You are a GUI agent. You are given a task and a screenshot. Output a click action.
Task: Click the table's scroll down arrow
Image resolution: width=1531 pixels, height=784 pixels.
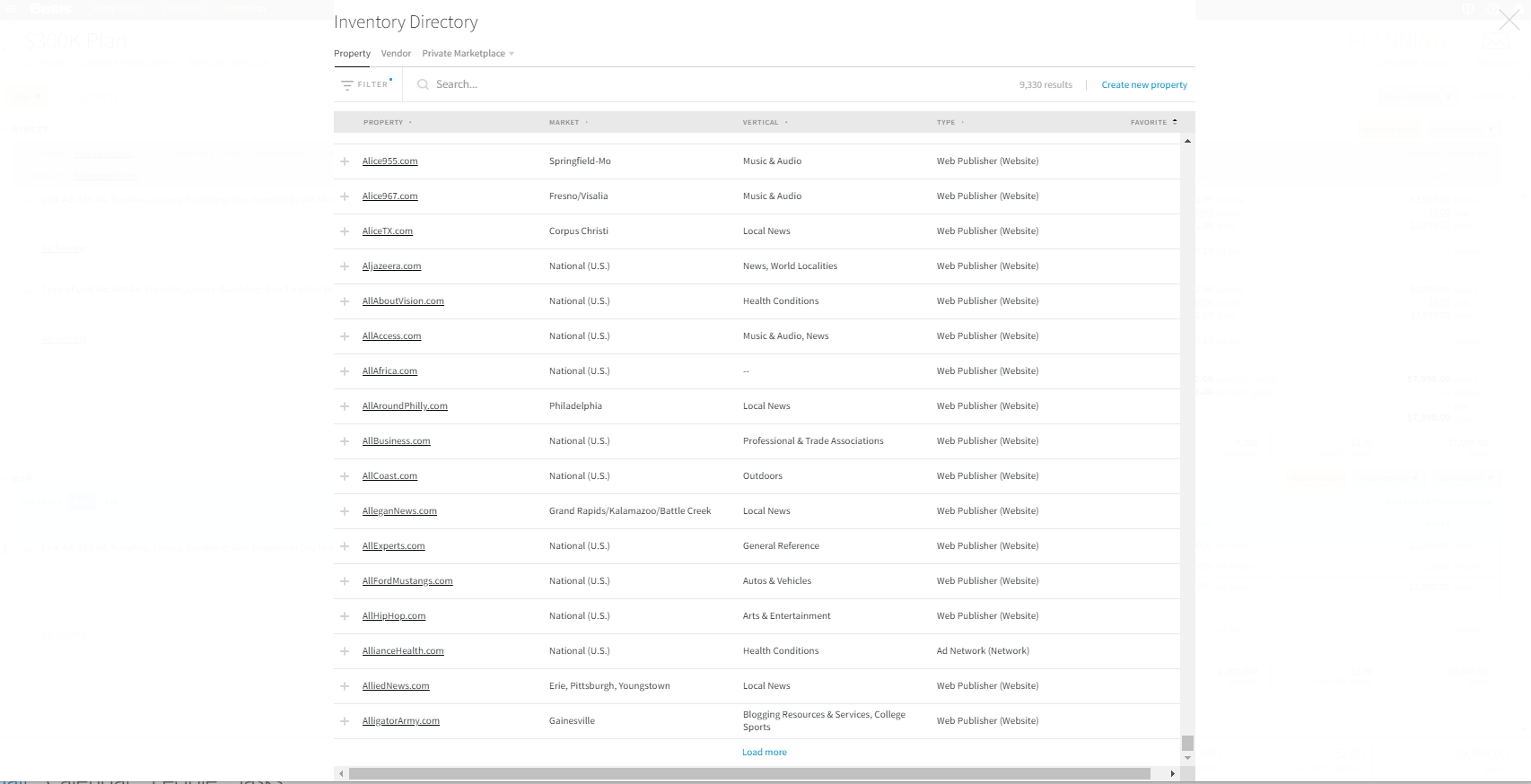point(1187,758)
